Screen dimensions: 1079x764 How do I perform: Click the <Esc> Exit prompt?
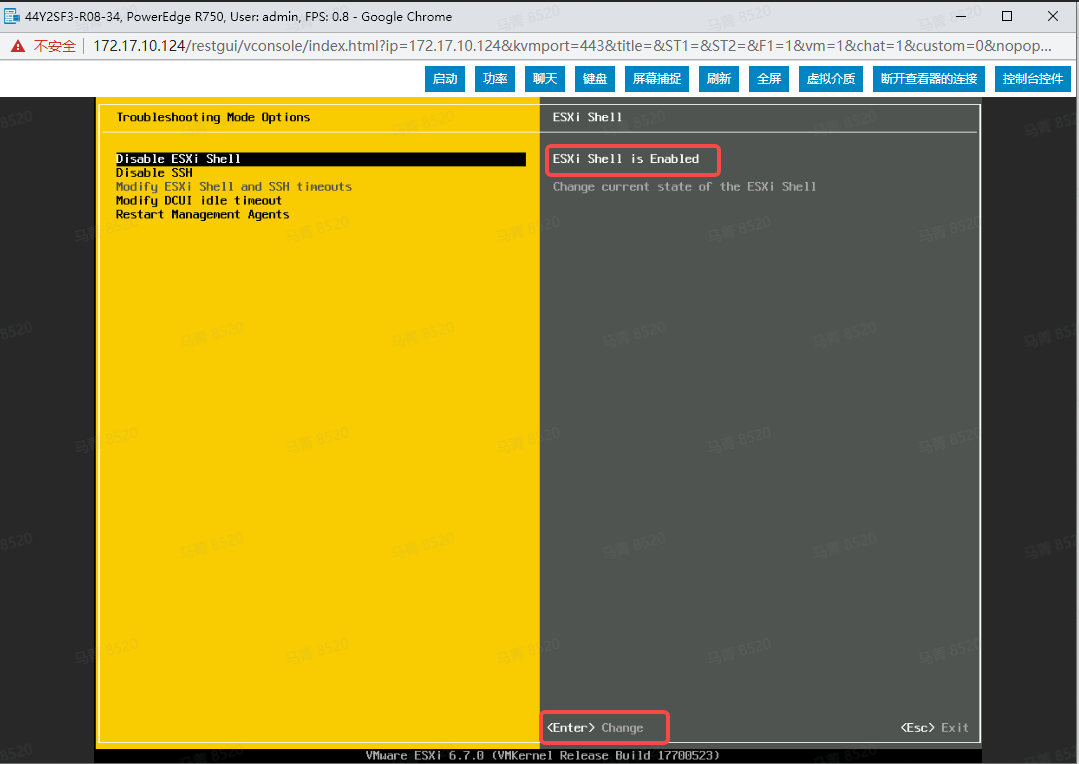coord(934,727)
